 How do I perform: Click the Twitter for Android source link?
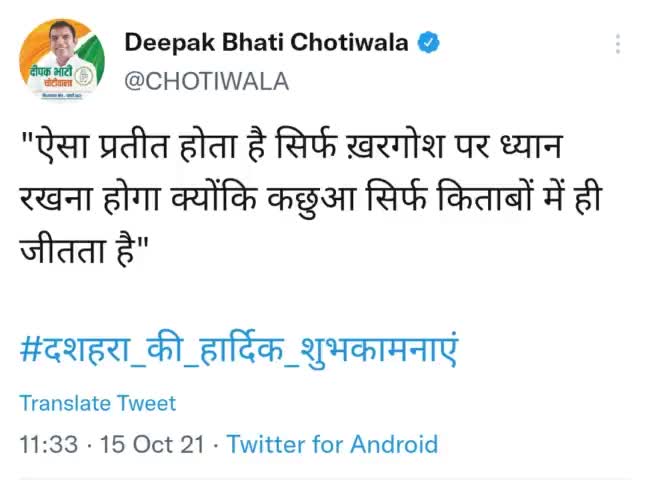click(332, 444)
